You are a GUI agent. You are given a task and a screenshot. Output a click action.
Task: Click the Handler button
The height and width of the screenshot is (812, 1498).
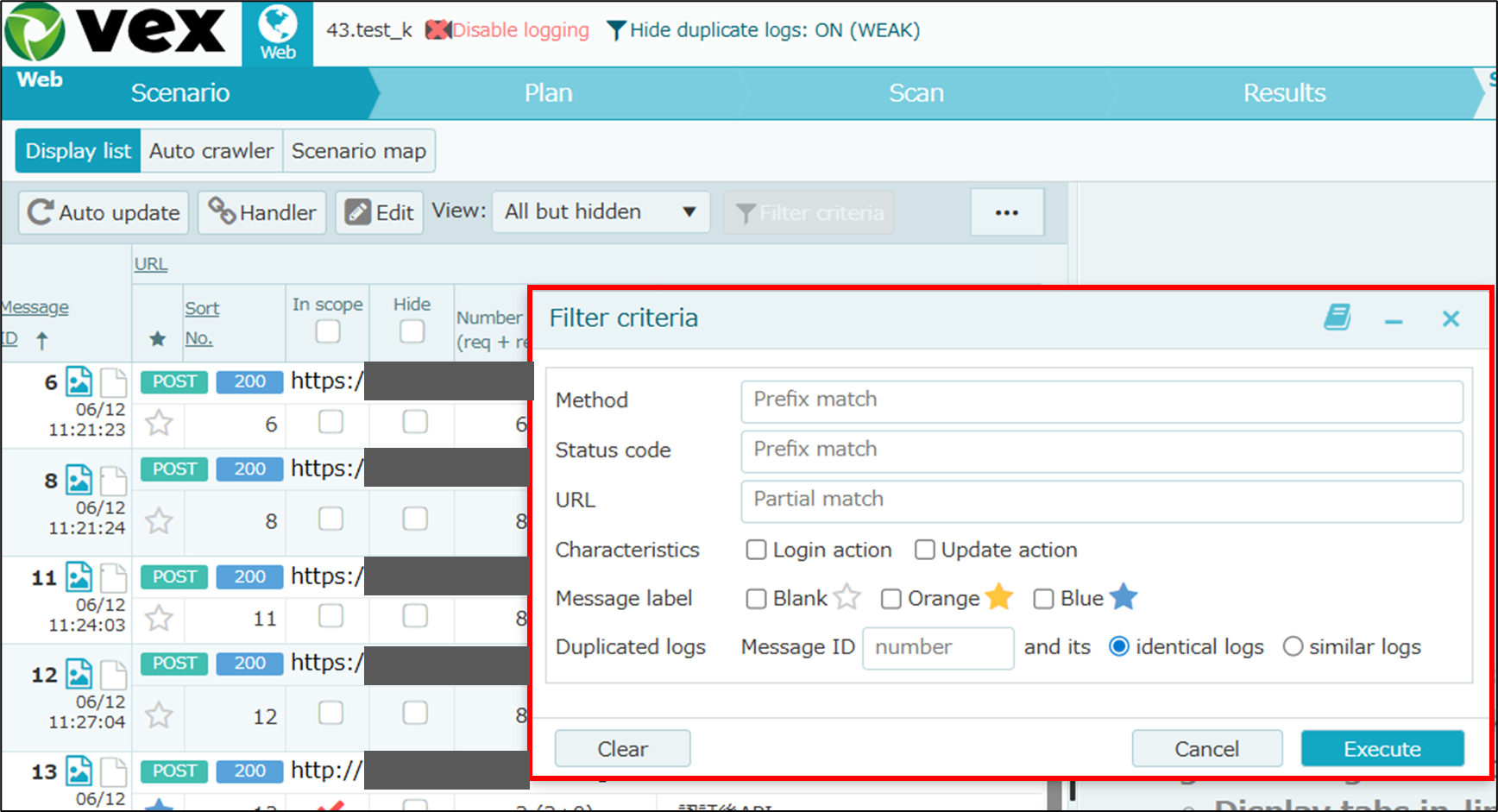(x=262, y=212)
